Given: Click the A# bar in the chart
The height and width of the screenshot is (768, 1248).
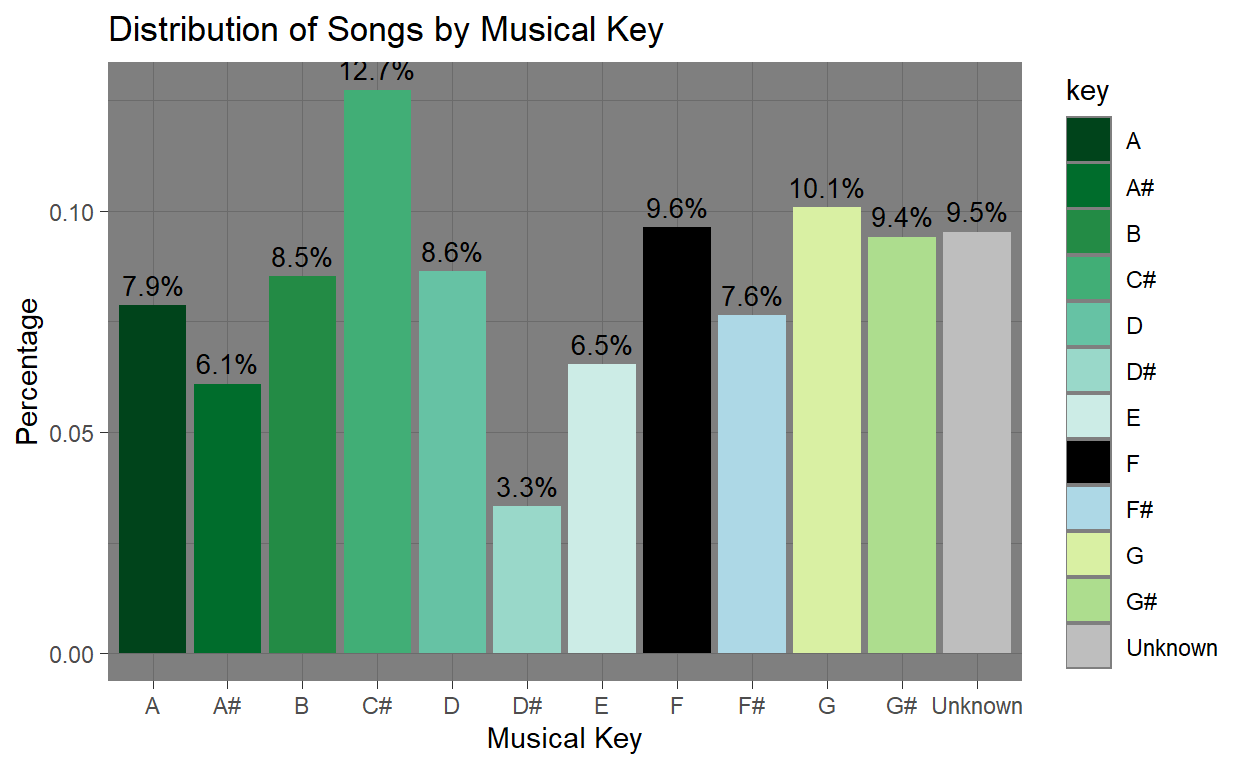Looking at the screenshot, I should [228, 518].
